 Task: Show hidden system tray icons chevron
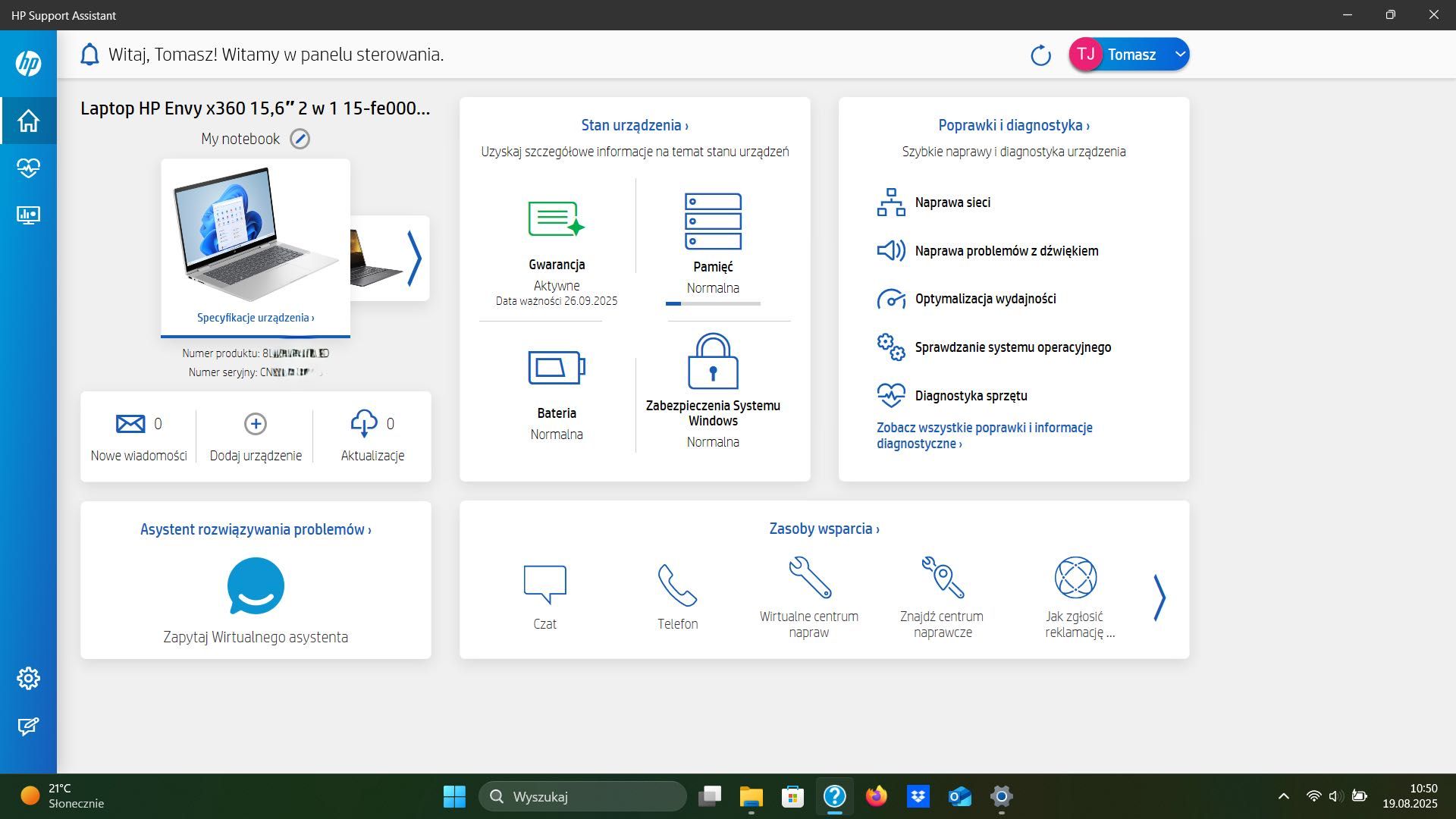pos(1283,796)
